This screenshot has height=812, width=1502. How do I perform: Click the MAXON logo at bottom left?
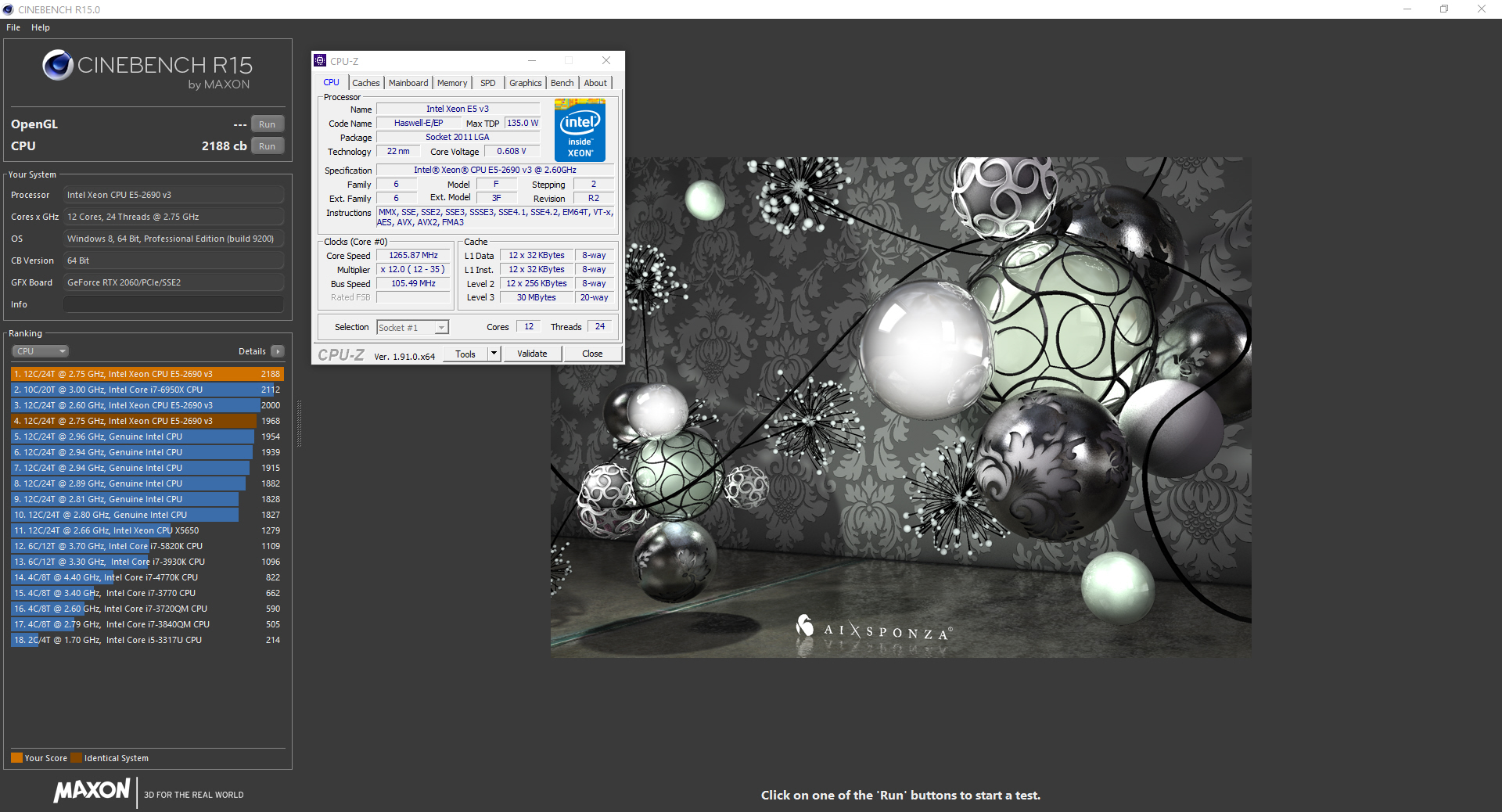[92, 790]
